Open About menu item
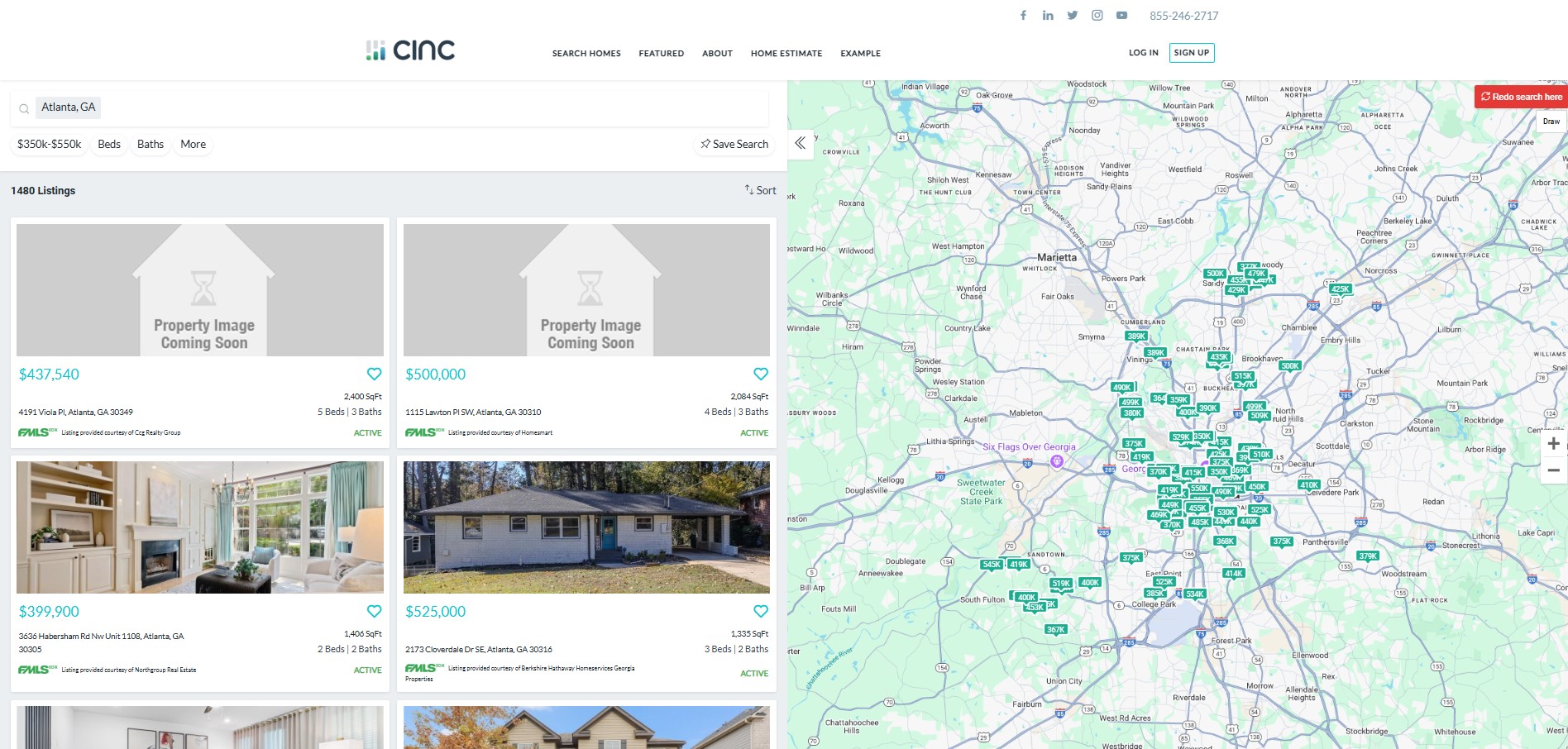 point(717,54)
